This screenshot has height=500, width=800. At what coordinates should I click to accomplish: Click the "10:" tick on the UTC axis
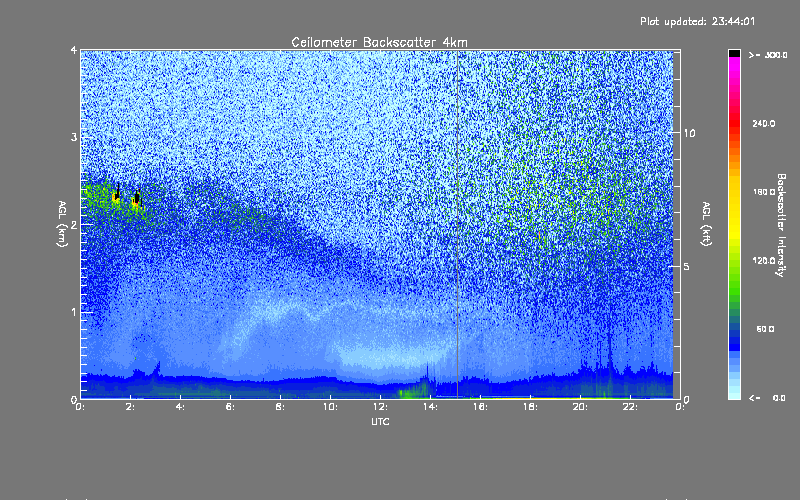pyautogui.click(x=331, y=407)
